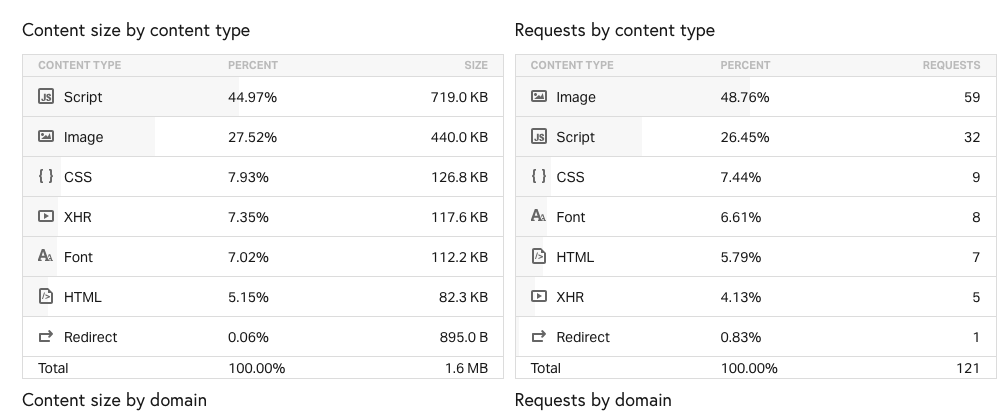Click PERCENT header in content size table

pos(253,65)
